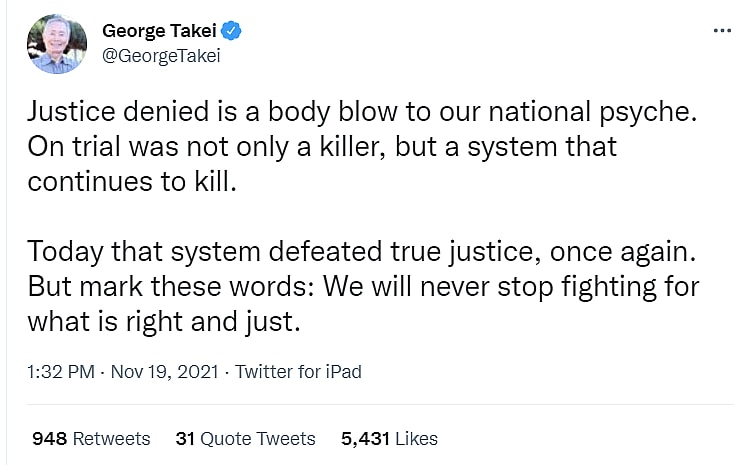Open the three-dot more options menu

[x=722, y=32]
